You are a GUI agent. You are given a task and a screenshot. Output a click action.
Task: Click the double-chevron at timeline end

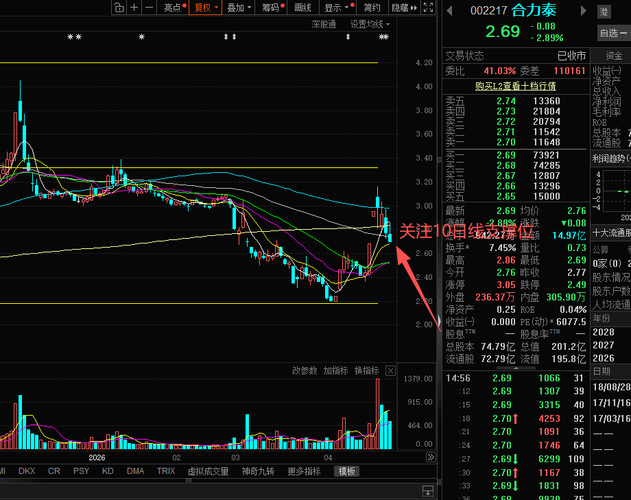tap(431, 457)
